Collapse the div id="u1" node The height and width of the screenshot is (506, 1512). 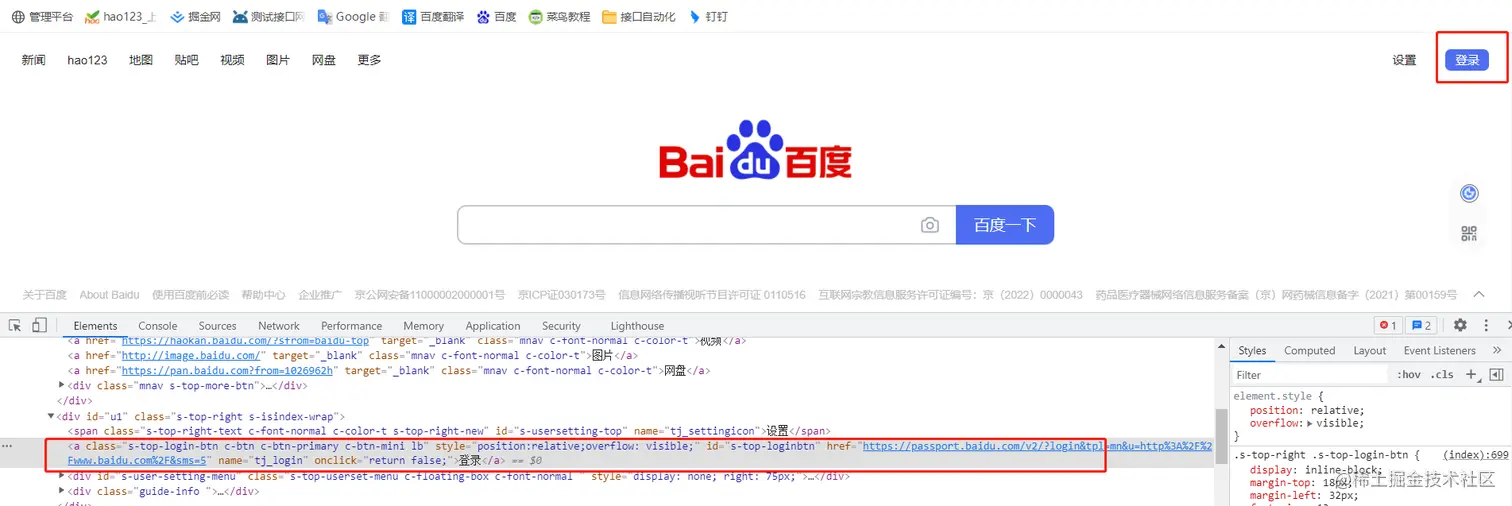(x=51, y=416)
